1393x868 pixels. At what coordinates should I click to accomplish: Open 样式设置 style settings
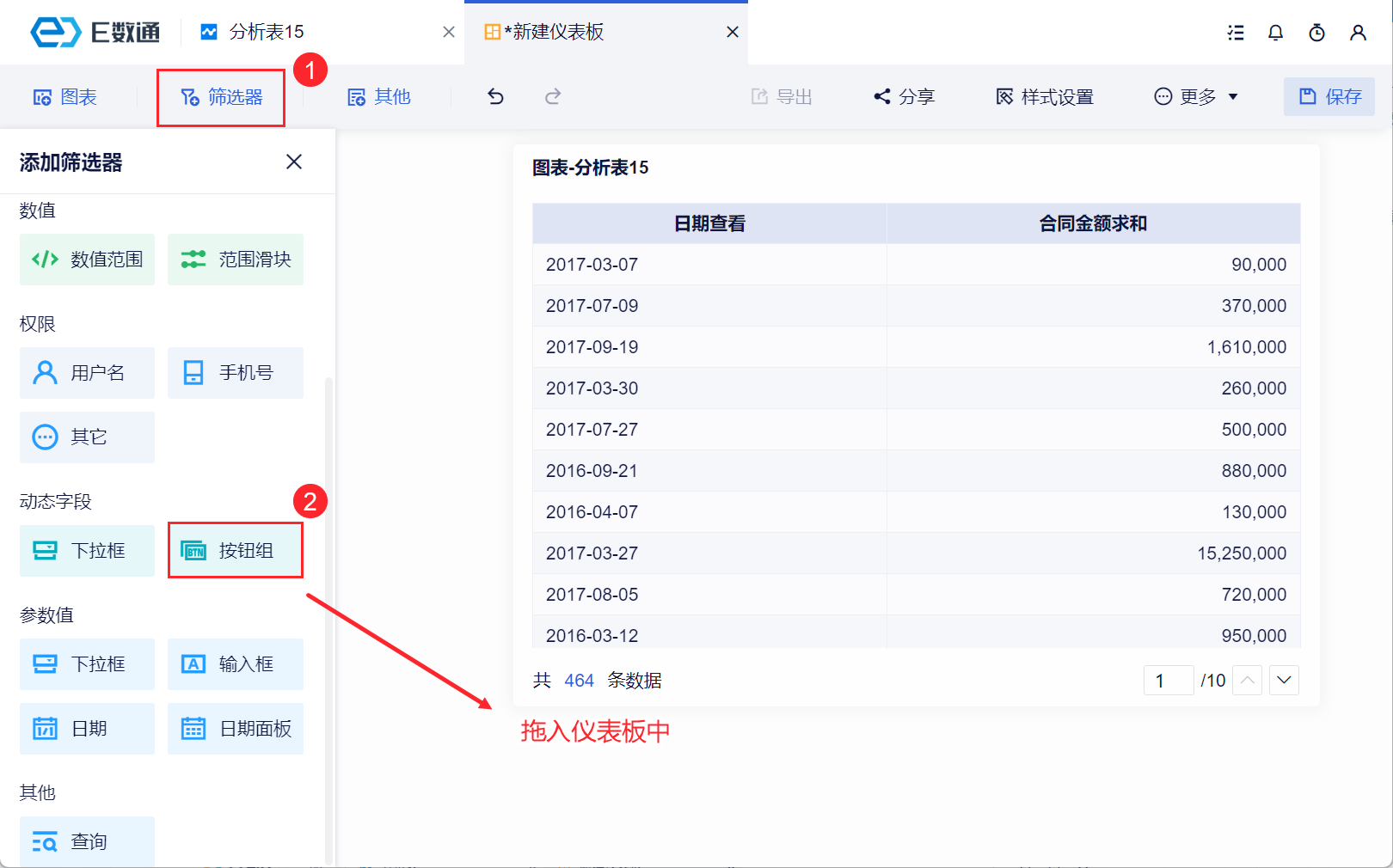click(x=1045, y=97)
